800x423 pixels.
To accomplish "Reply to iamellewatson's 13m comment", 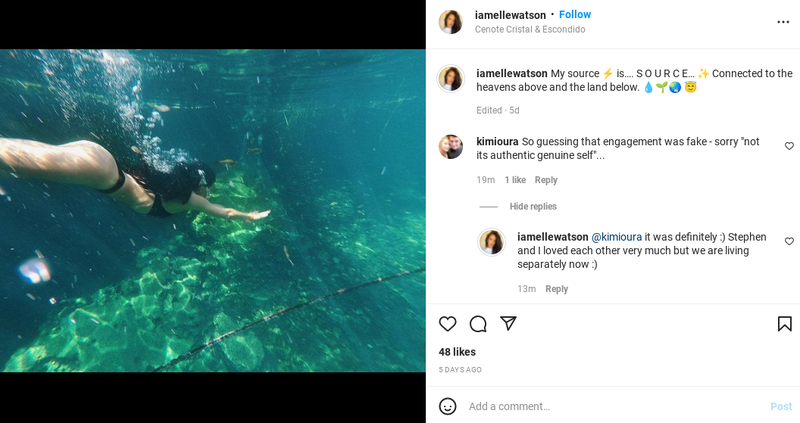I will 557,289.
